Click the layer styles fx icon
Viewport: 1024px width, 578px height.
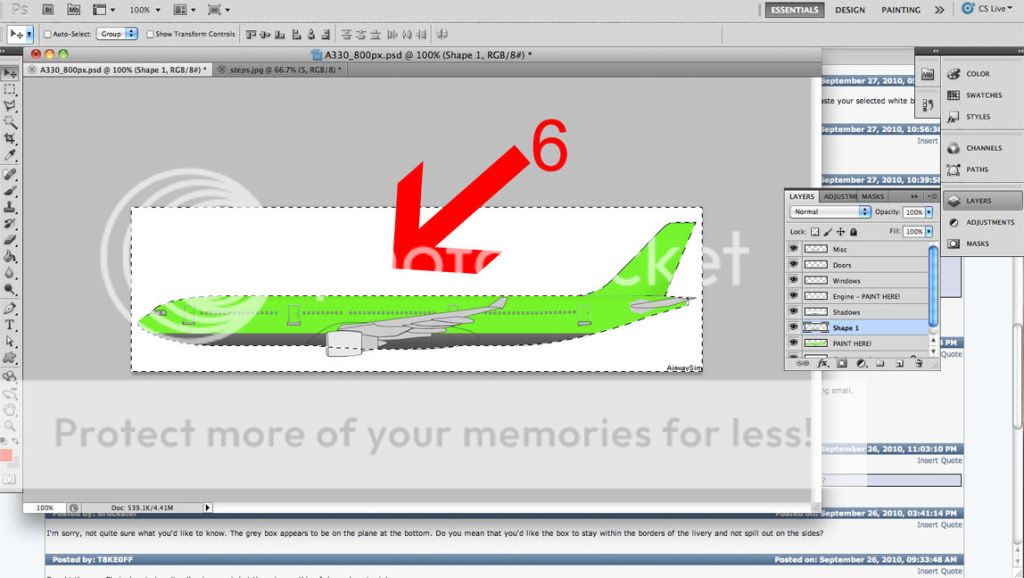823,363
